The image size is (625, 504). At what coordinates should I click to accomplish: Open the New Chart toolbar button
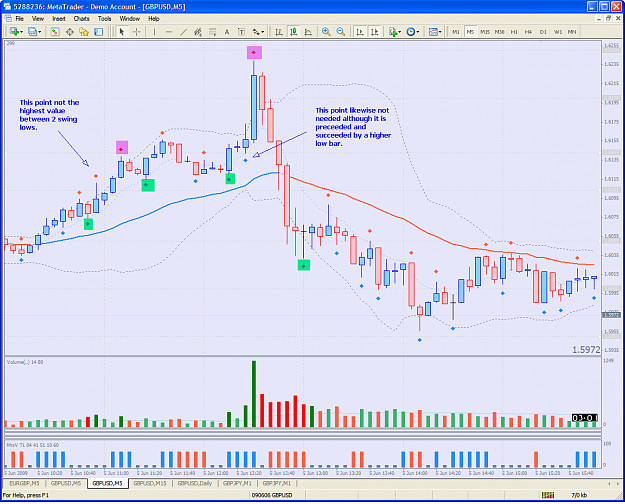pyautogui.click(x=14, y=32)
